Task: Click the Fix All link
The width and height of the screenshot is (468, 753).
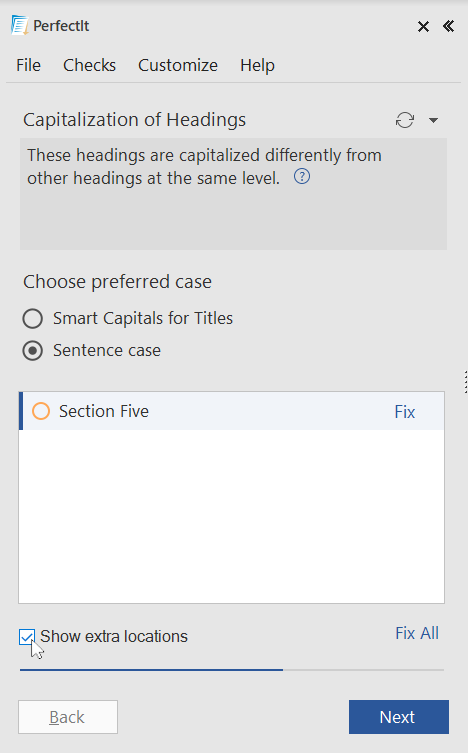Action: pyautogui.click(x=417, y=633)
